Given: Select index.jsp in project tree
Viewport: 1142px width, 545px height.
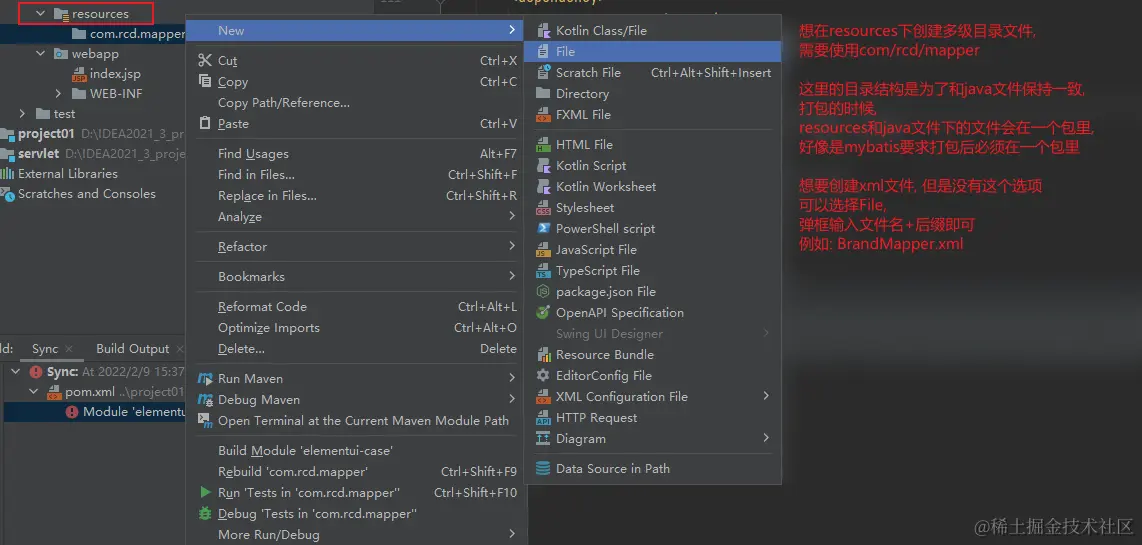Looking at the screenshot, I should 115,74.
